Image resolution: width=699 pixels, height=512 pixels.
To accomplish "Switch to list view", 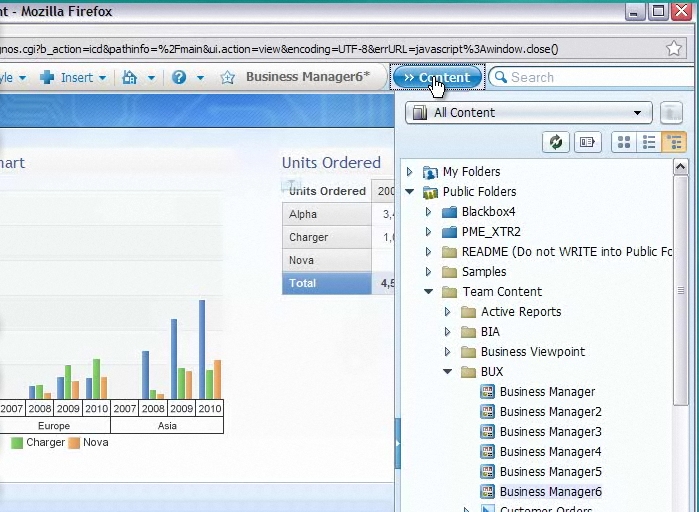I will pos(649,142).
